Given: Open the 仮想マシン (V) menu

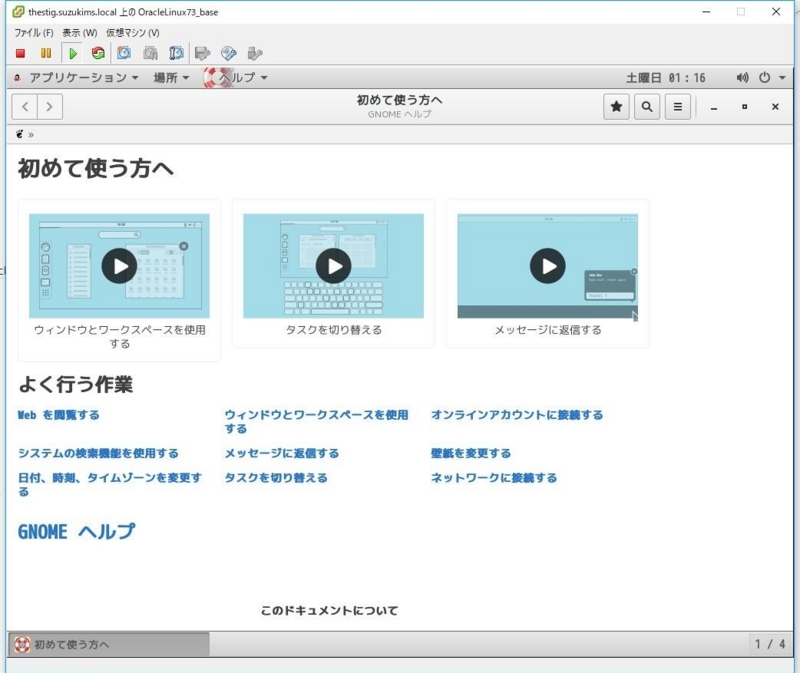Looking at the screenshot, I should 133,33.
